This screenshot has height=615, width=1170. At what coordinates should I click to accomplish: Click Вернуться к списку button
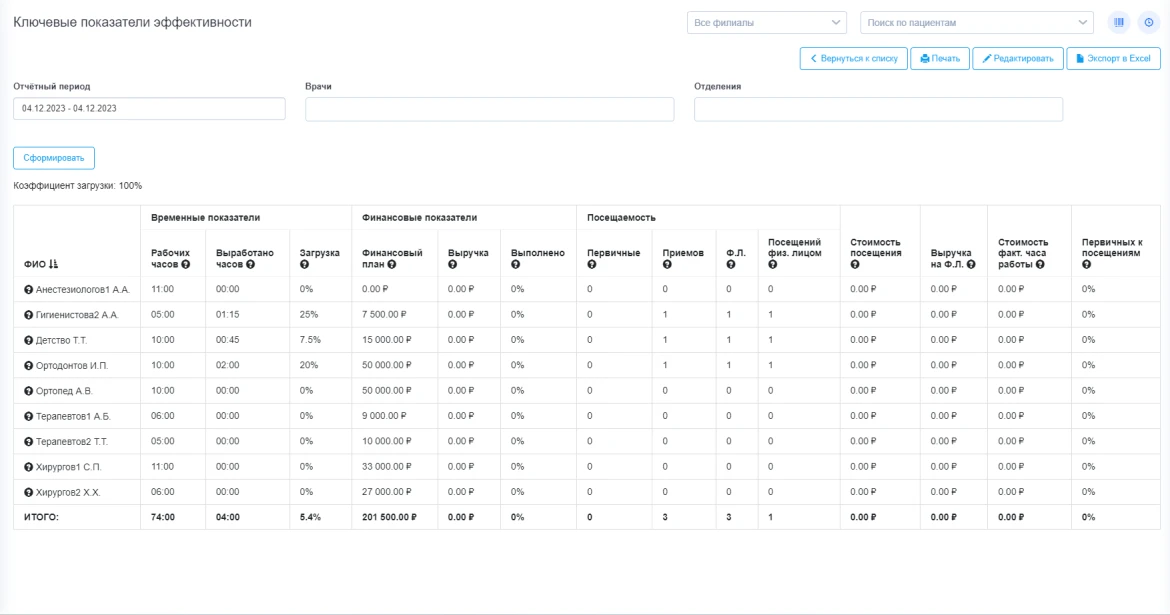pos(853,59)
